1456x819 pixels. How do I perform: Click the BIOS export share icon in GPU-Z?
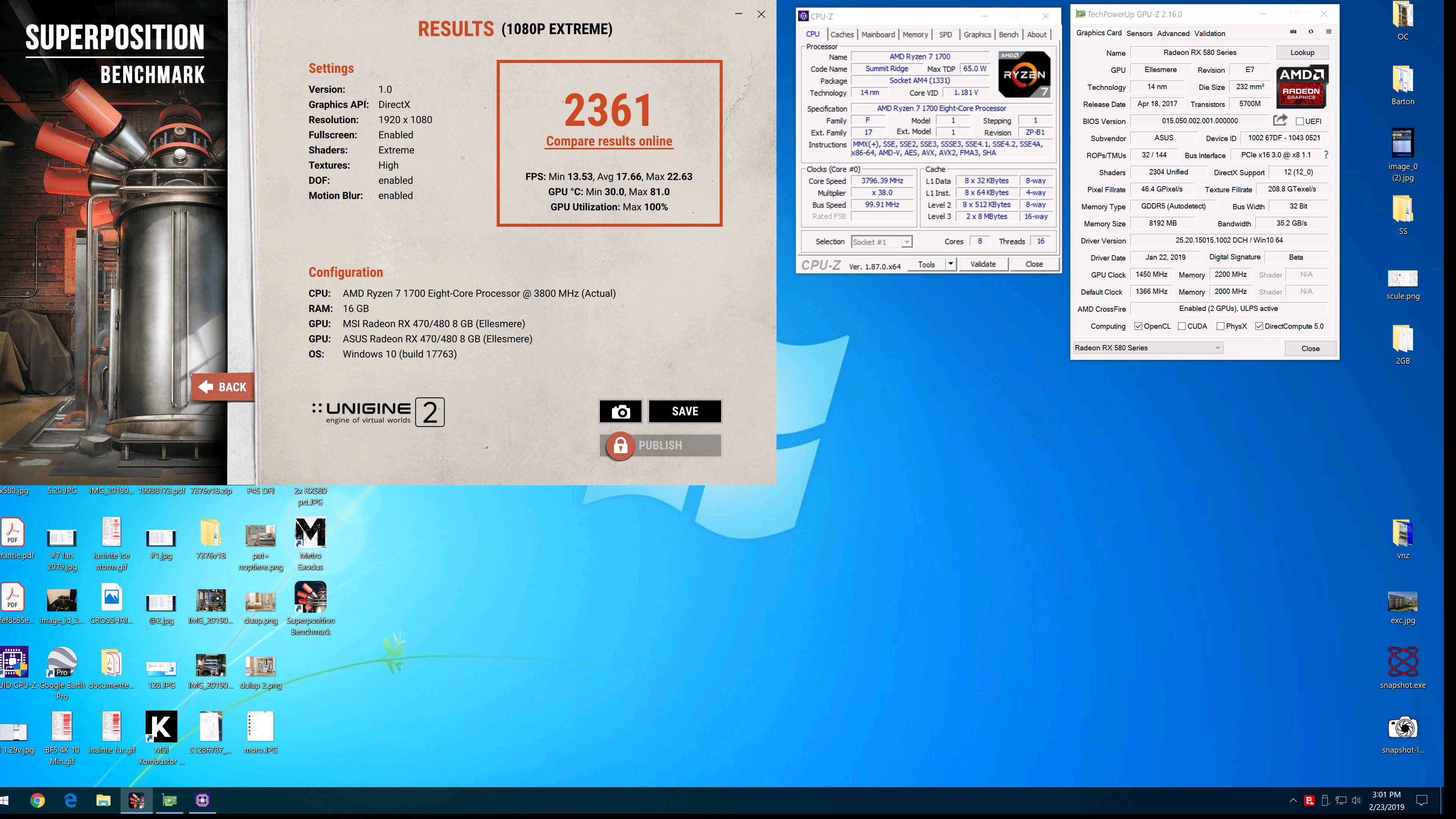[1280, 120]
